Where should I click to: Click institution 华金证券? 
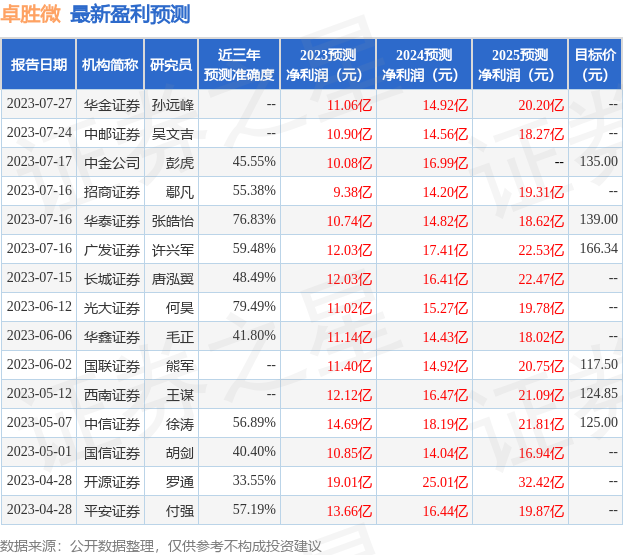click(x=112, y=105)
